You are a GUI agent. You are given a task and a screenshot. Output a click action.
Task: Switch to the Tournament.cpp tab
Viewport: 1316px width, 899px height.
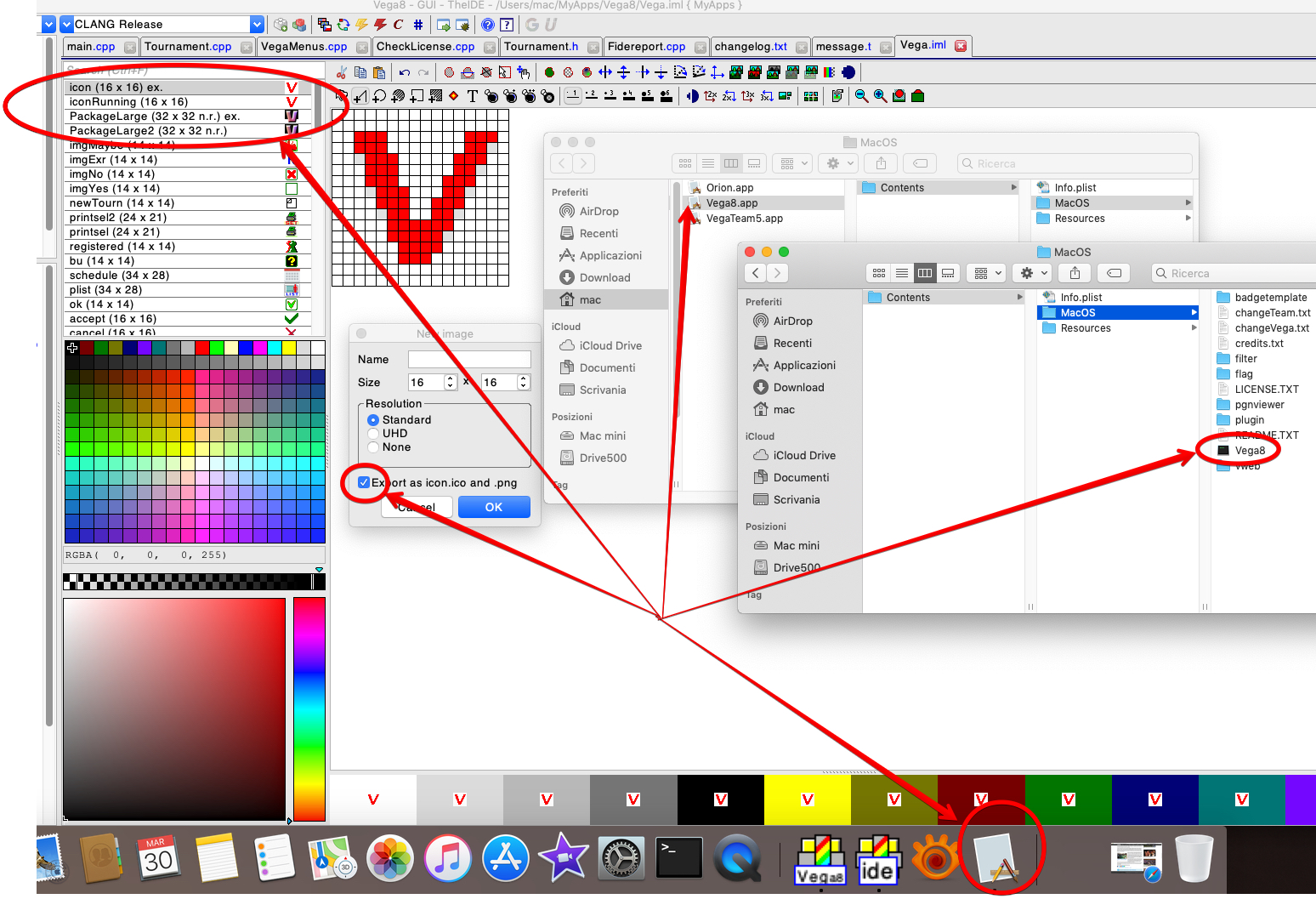click(x=188, y=47)
